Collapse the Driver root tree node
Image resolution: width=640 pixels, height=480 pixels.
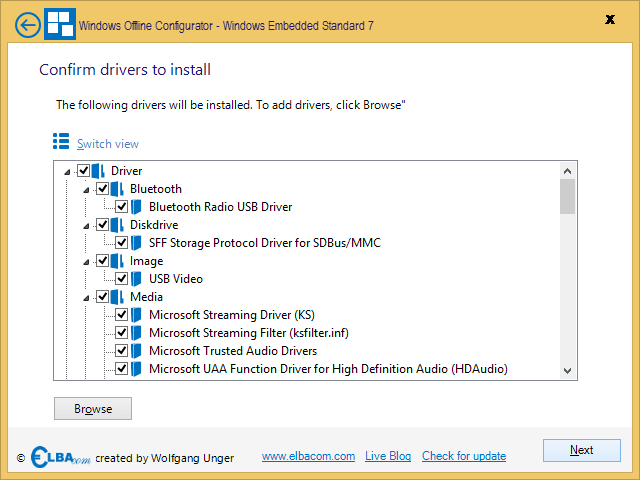[x=67, y=172]
